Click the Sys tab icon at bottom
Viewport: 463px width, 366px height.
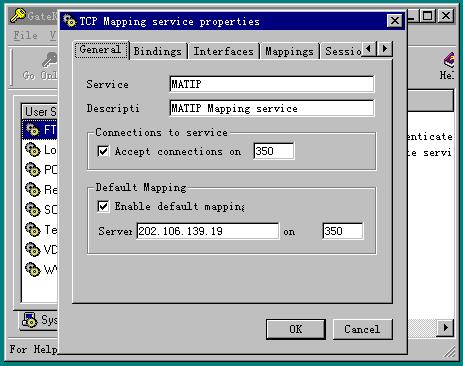30,320
